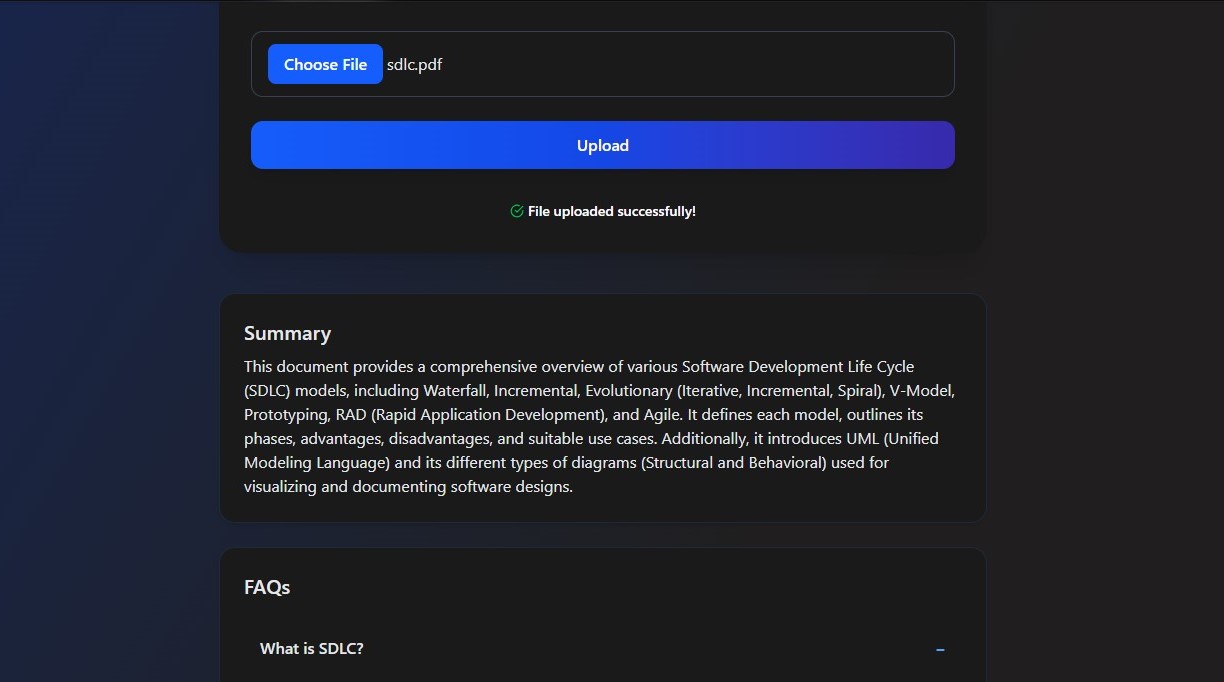Click 'Prototyping' in the summary paragraph
Viewport: 1224px width, 682px height.
pyautogui.click(x=285, y=414)
